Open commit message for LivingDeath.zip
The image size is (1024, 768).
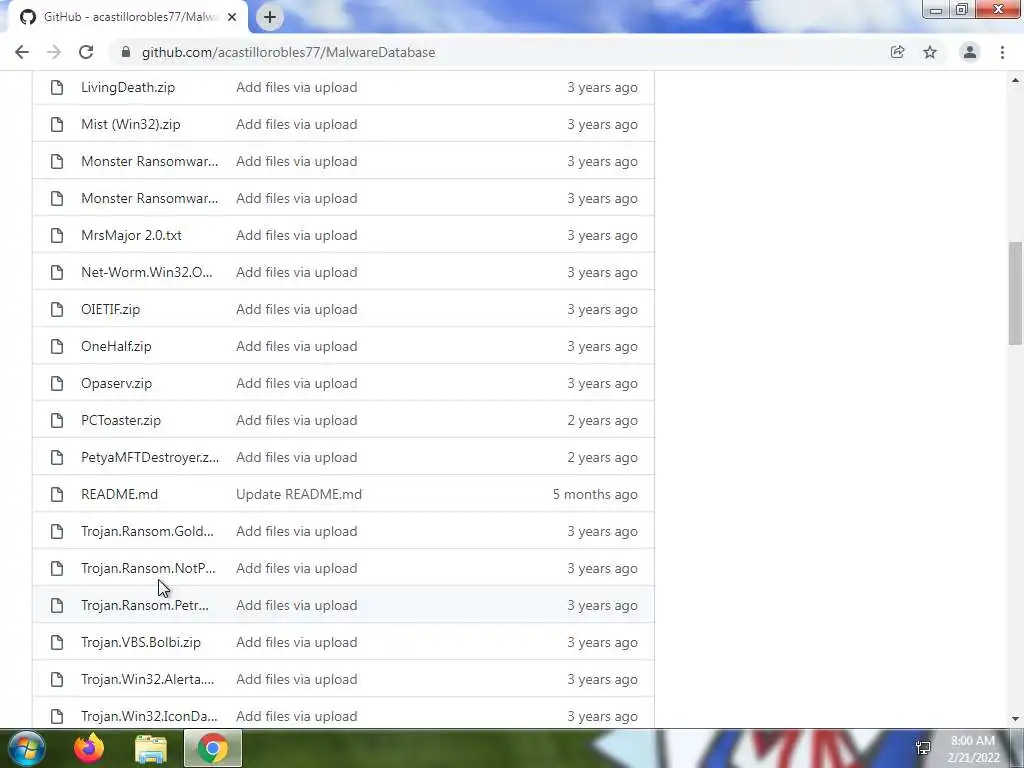(x=296, y=88)
